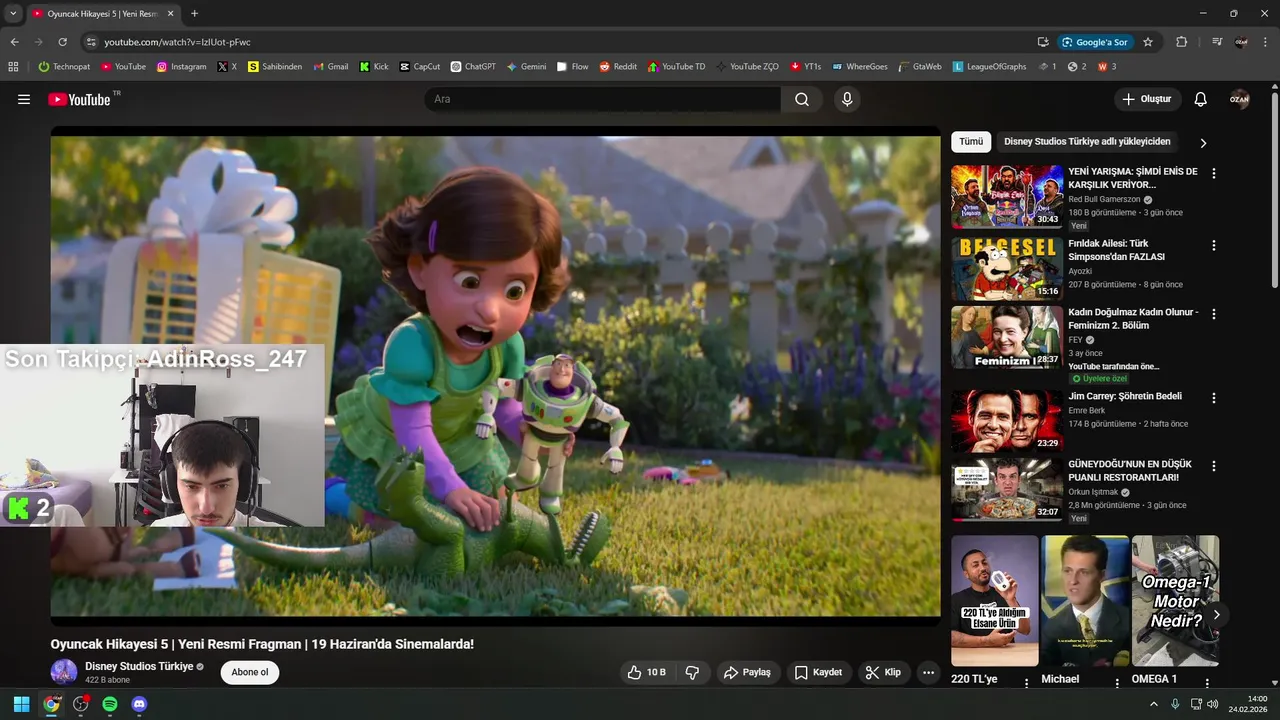Open the tab search dropdown arrow

pos(13,13)
